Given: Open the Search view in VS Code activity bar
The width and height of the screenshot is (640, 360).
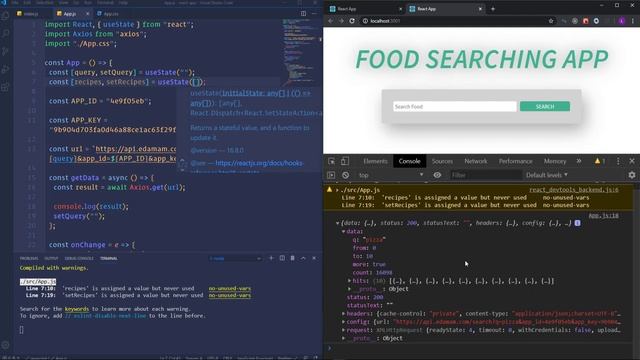Looking at the screenshot, I should click(x=5, y=33).
